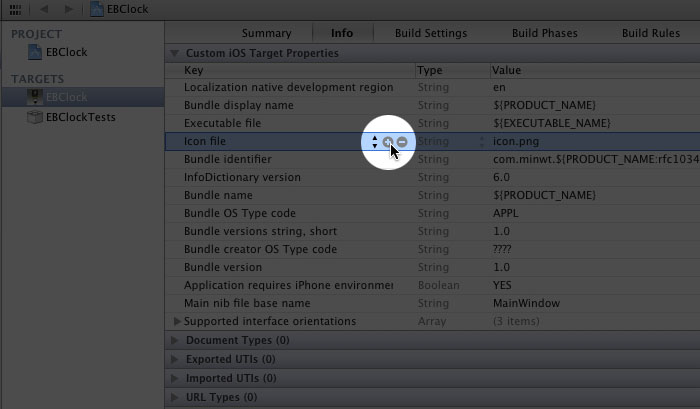Expand the Imported UTIs section
Screen dimensions: 700x409
click(175, 378)
